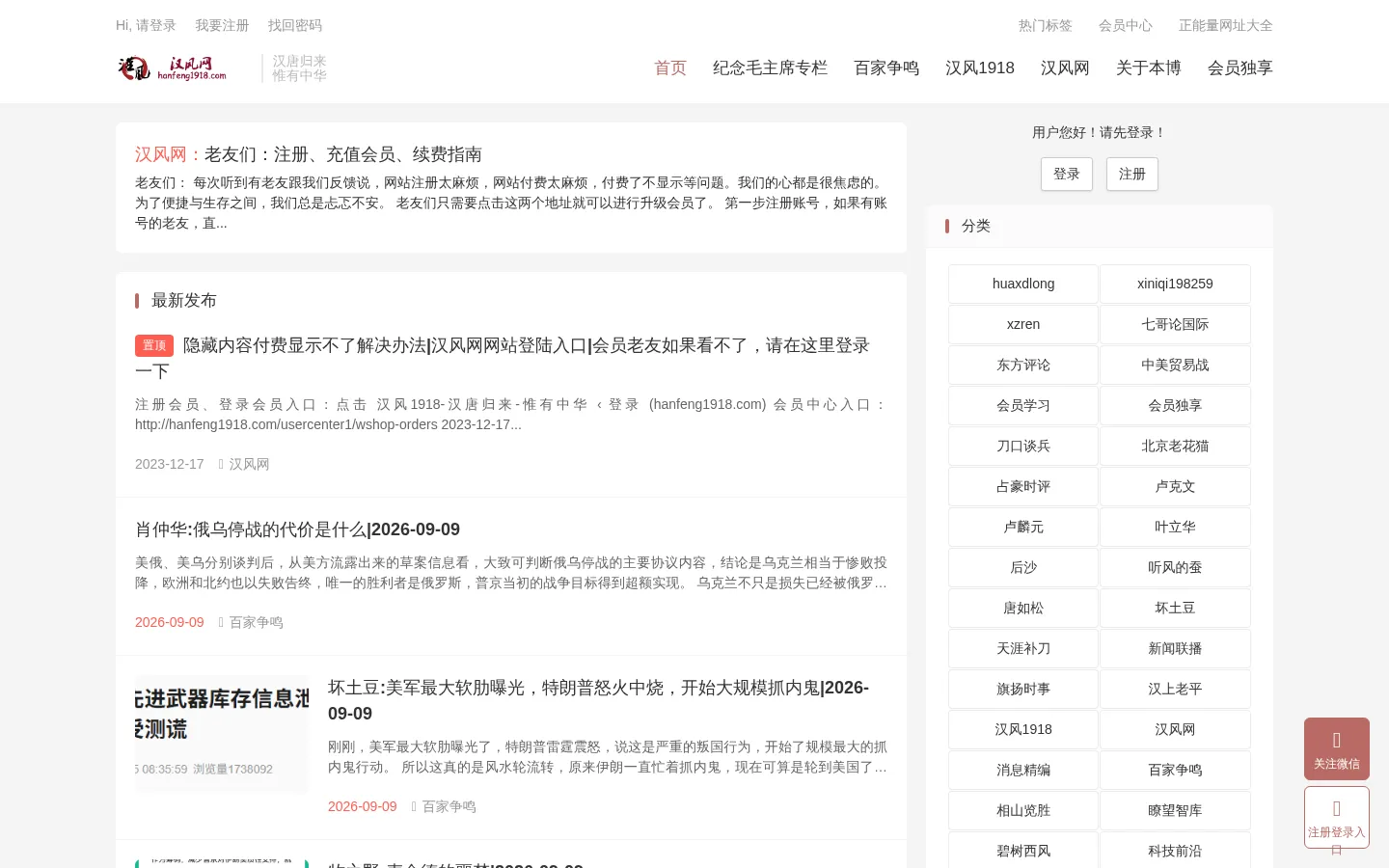
Task: Select the 卢麟元 category
Action: (1023, 527)
